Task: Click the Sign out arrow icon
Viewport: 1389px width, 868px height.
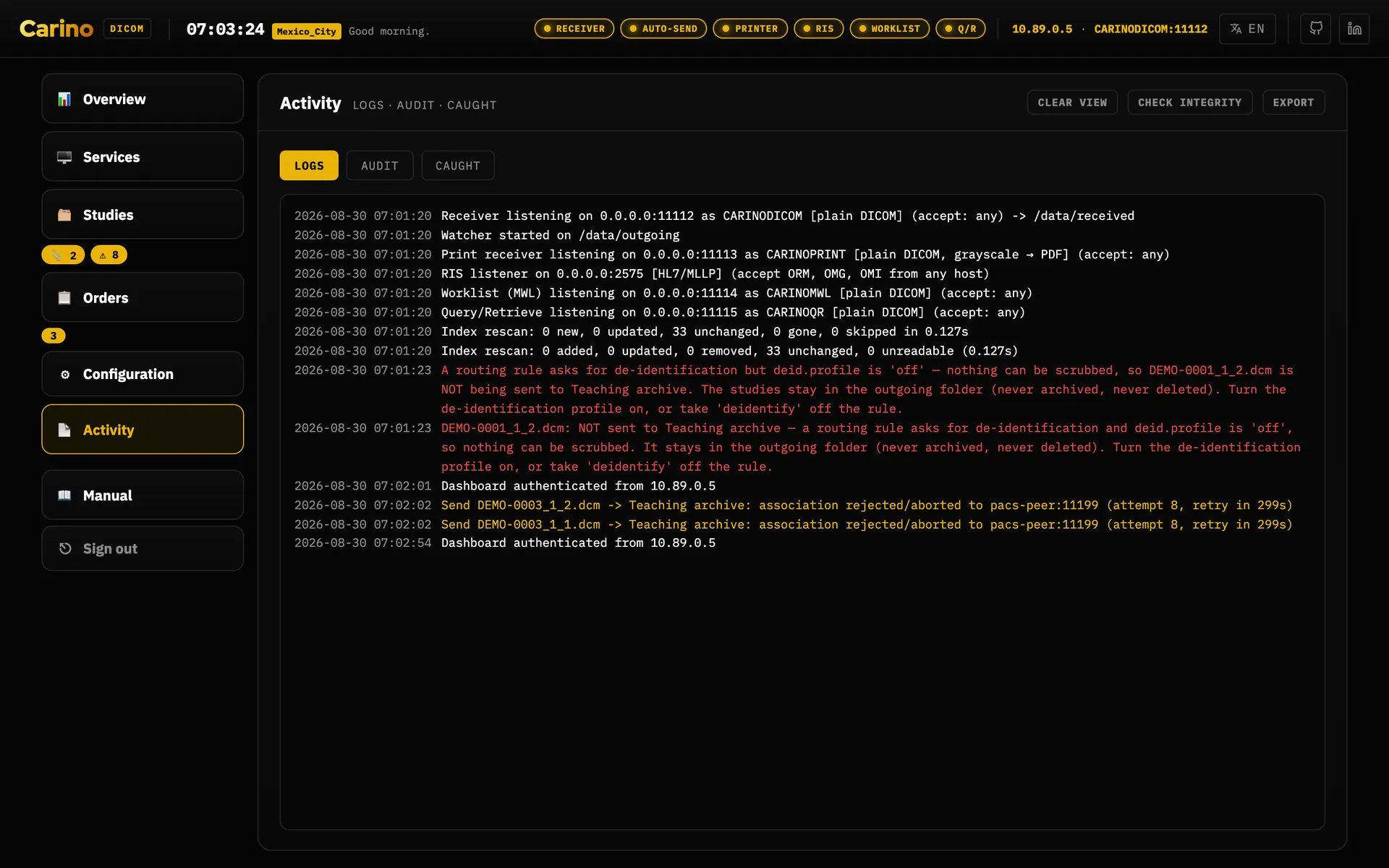Action: click(x=65, y=548)
